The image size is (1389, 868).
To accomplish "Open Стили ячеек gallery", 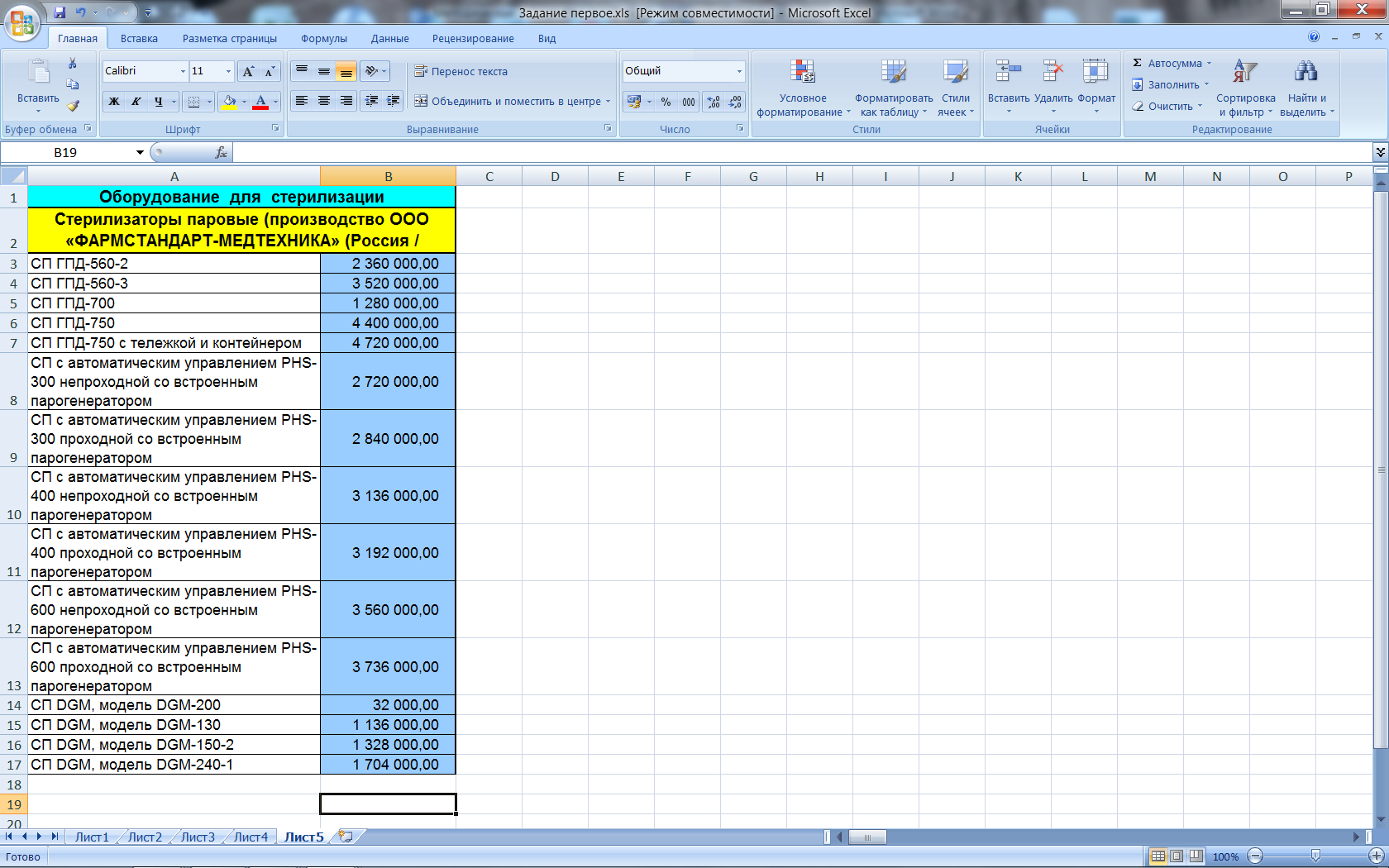I will (x=956, y=88).
